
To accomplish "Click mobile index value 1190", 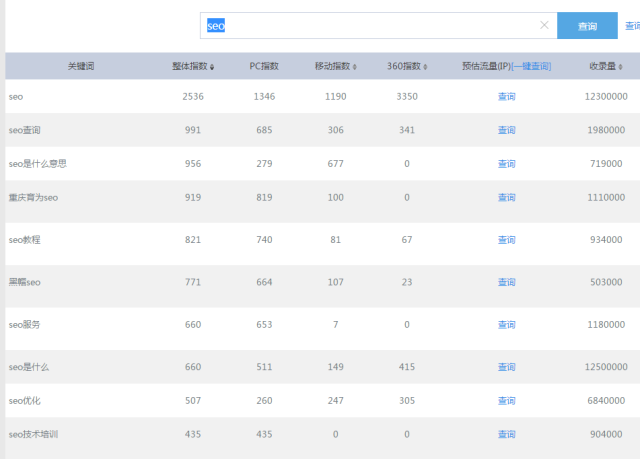I will pyautogui.click(x=336, y=97).
